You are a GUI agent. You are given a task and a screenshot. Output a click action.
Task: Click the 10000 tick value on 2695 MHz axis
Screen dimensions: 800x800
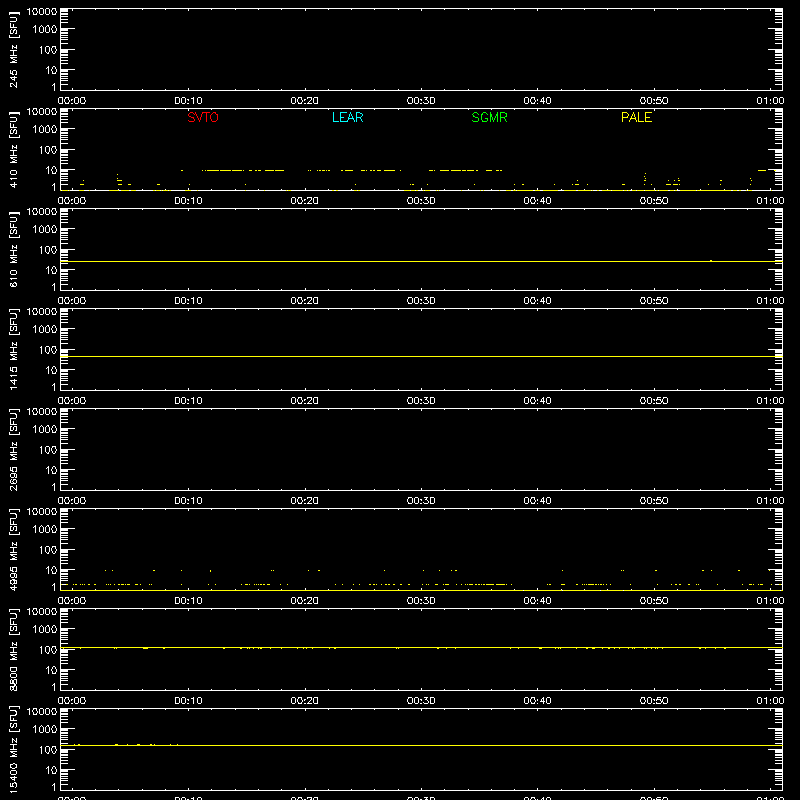tap(42, 412)
